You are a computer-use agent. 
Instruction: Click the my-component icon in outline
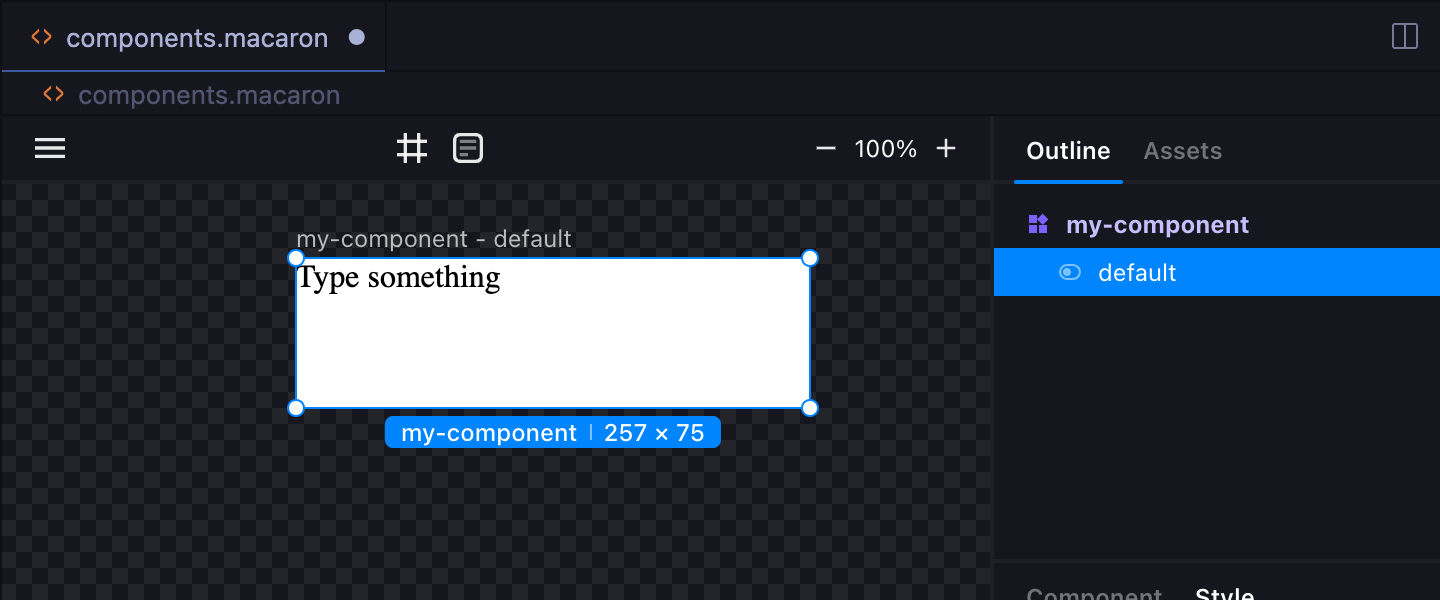1038,224
